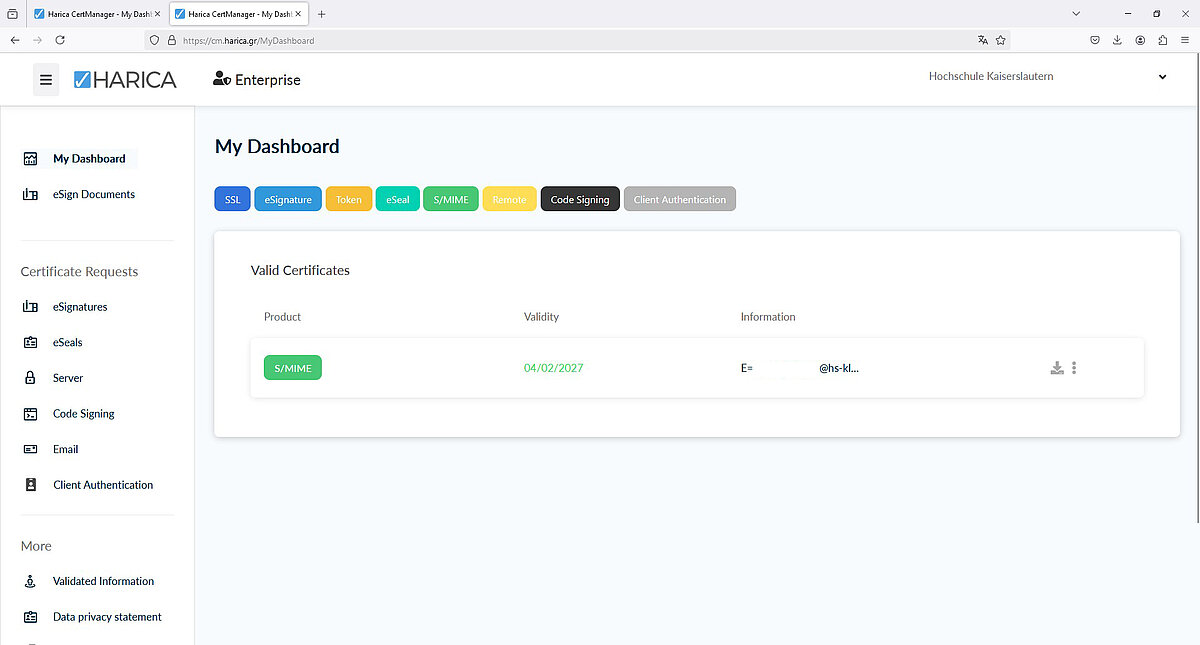Click the eSign Documents sidebar icon
1200x645 pixels.
coord(30,194)
